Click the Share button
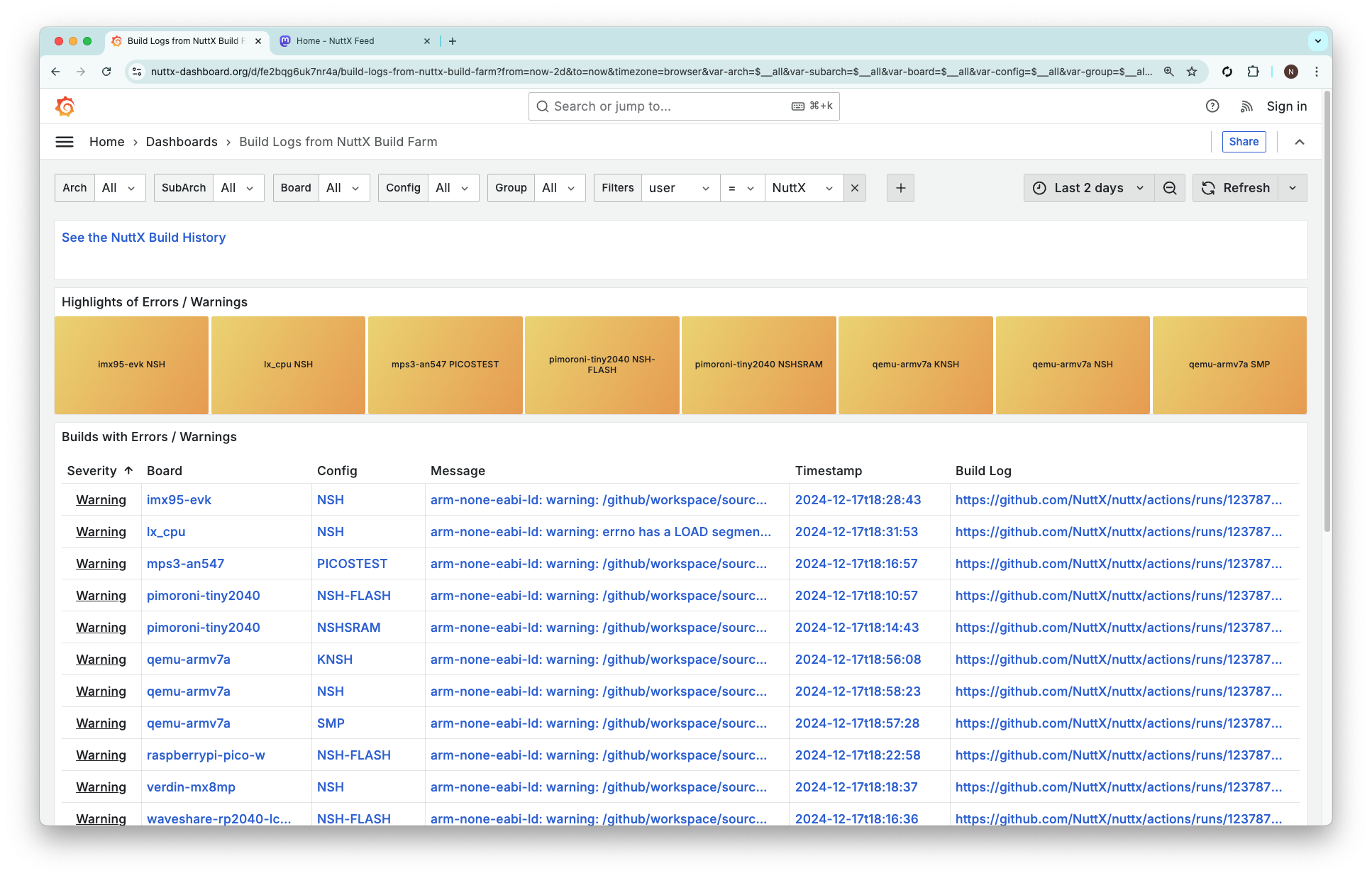The height and width of the screenshot is (878, 1372). 1244,142
